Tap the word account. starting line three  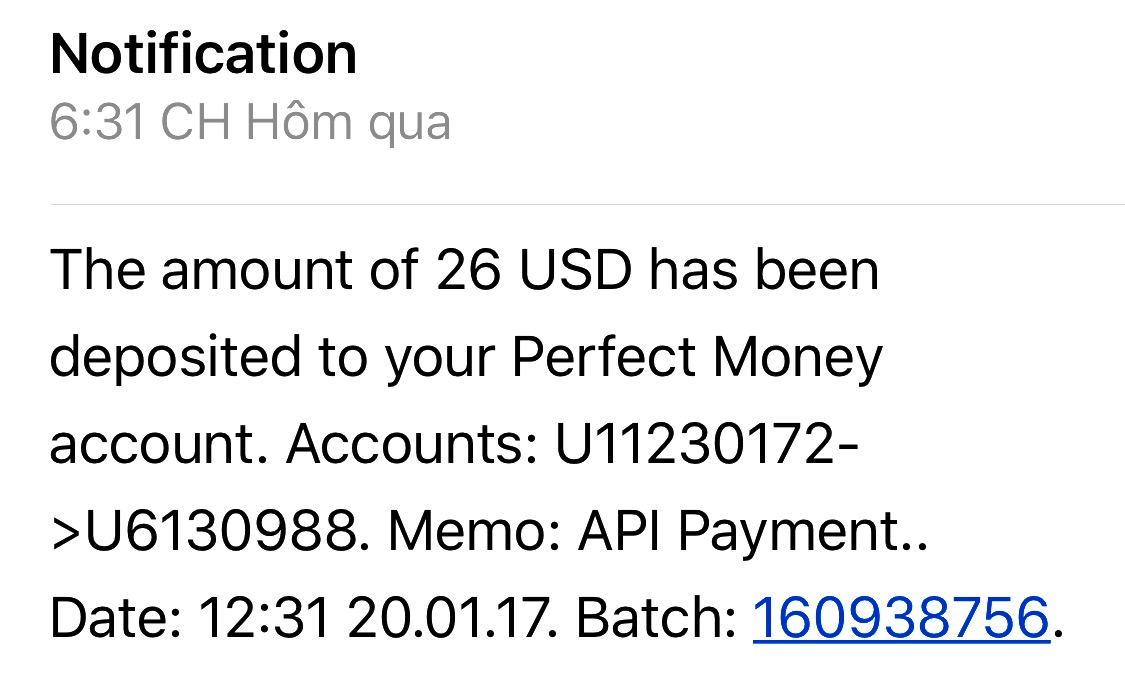[160, 444]
